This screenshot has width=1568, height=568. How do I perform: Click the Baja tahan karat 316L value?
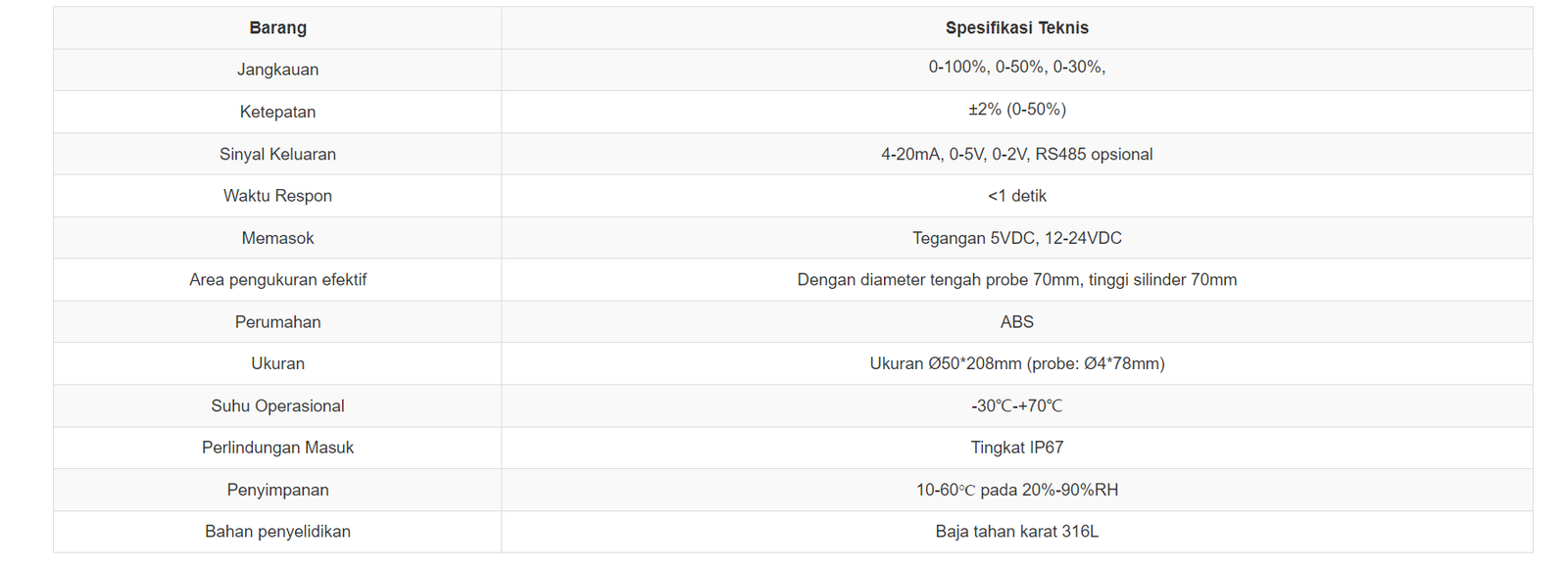1016,532
